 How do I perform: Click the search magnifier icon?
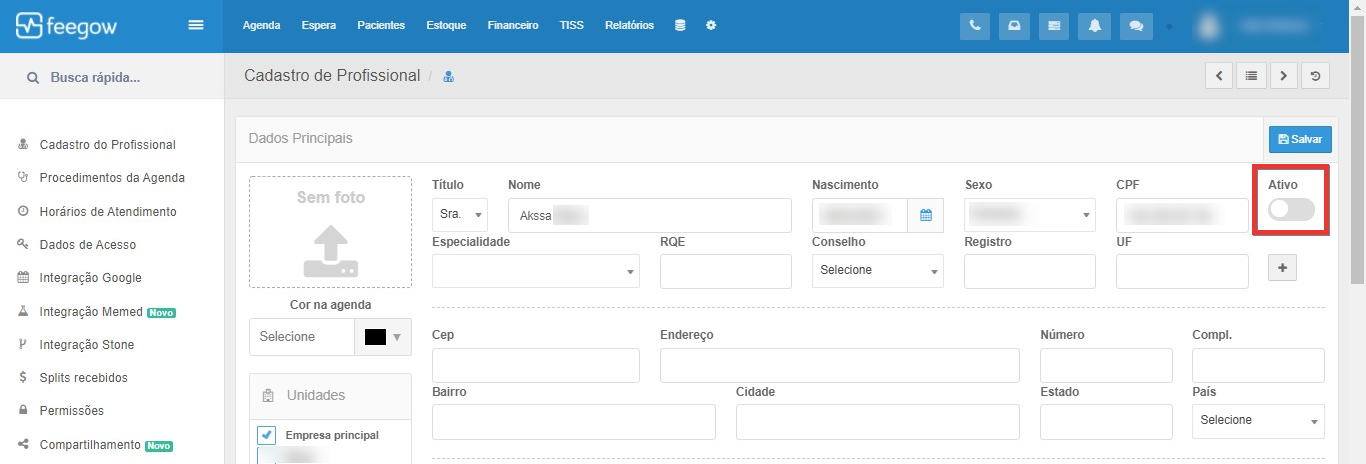tap(33, 77)
